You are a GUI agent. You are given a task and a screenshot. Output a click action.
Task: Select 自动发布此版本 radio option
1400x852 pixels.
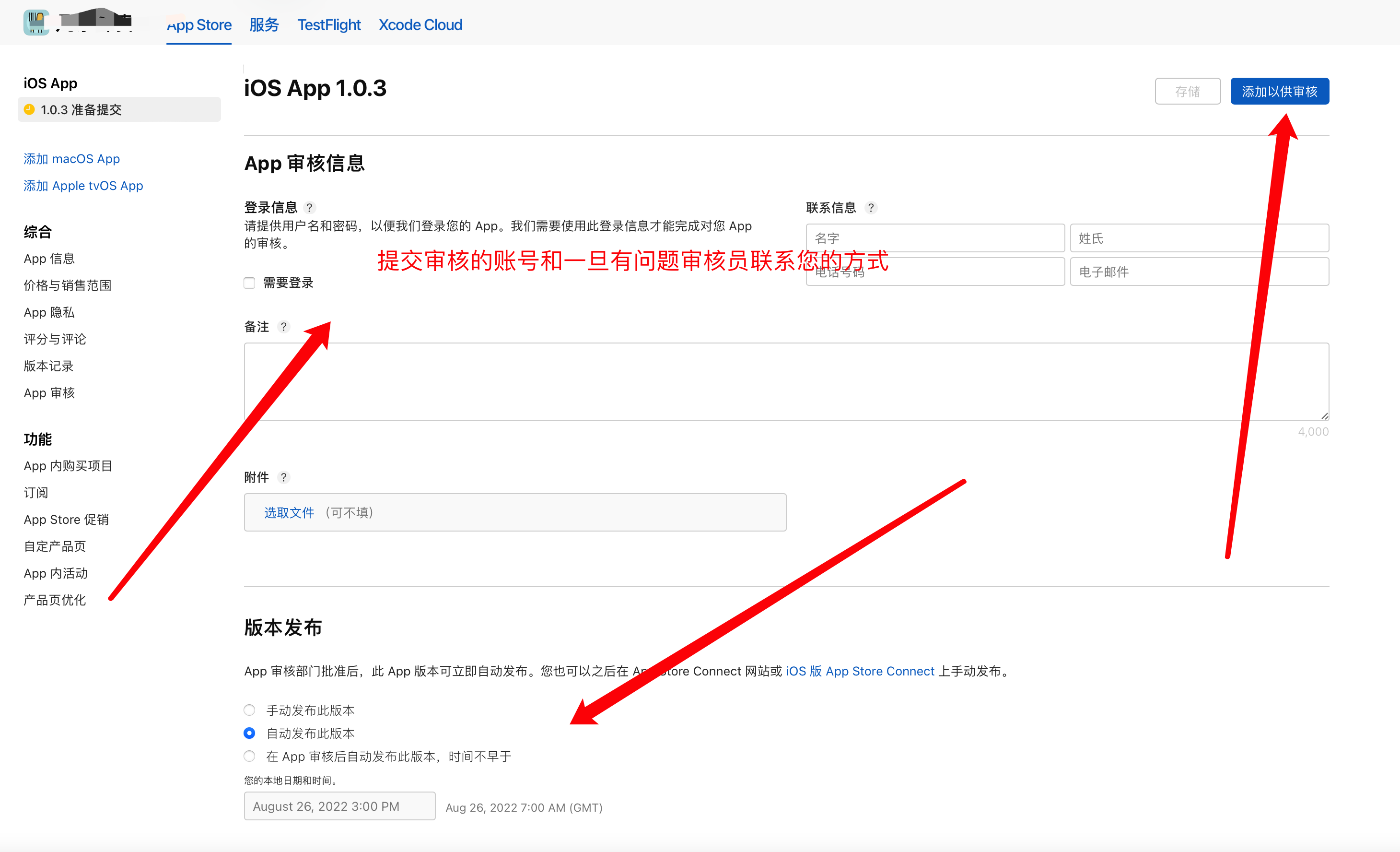tap(249, 733)
